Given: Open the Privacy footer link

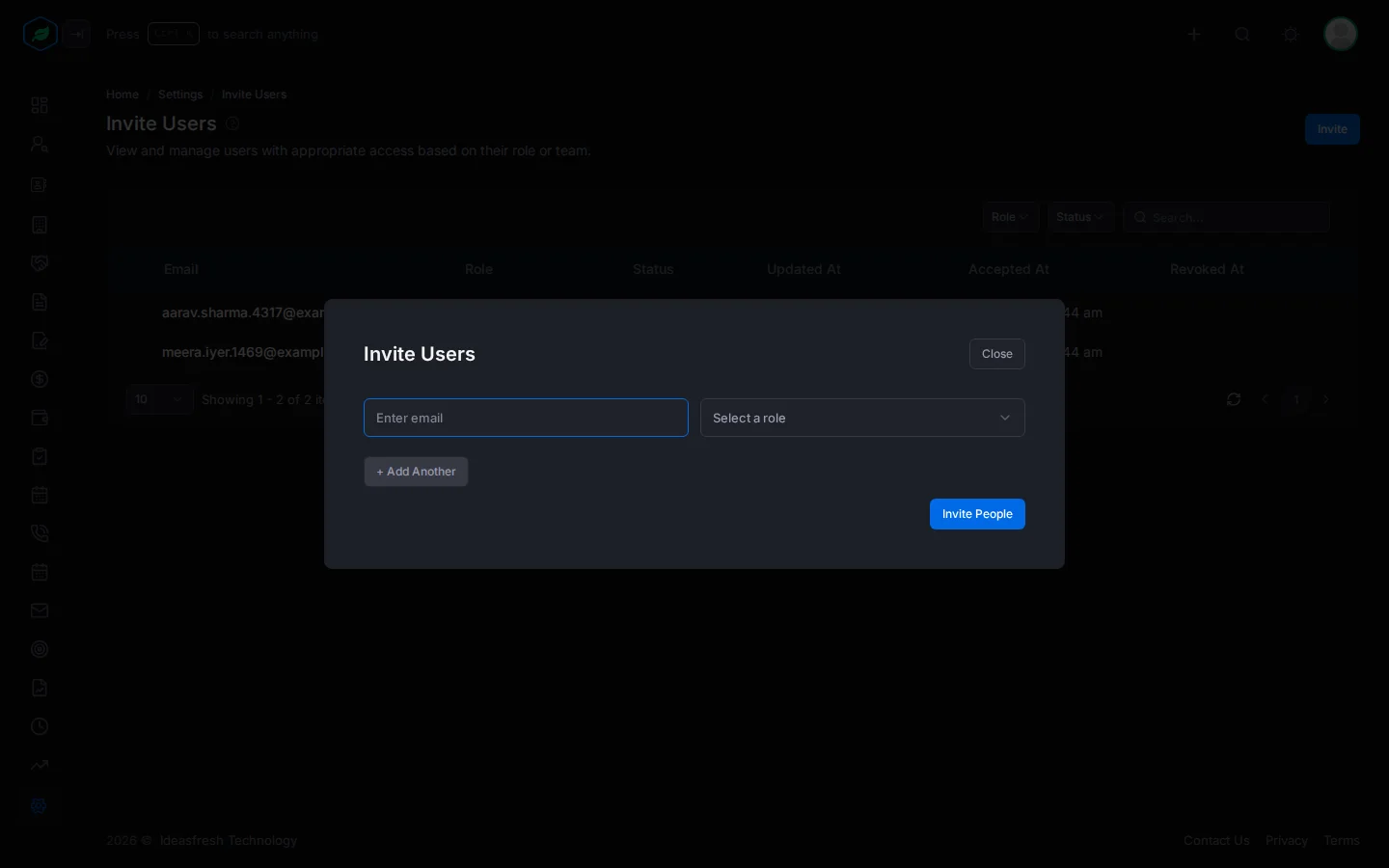Looking at the screenshot, I should pos(1287,841).
